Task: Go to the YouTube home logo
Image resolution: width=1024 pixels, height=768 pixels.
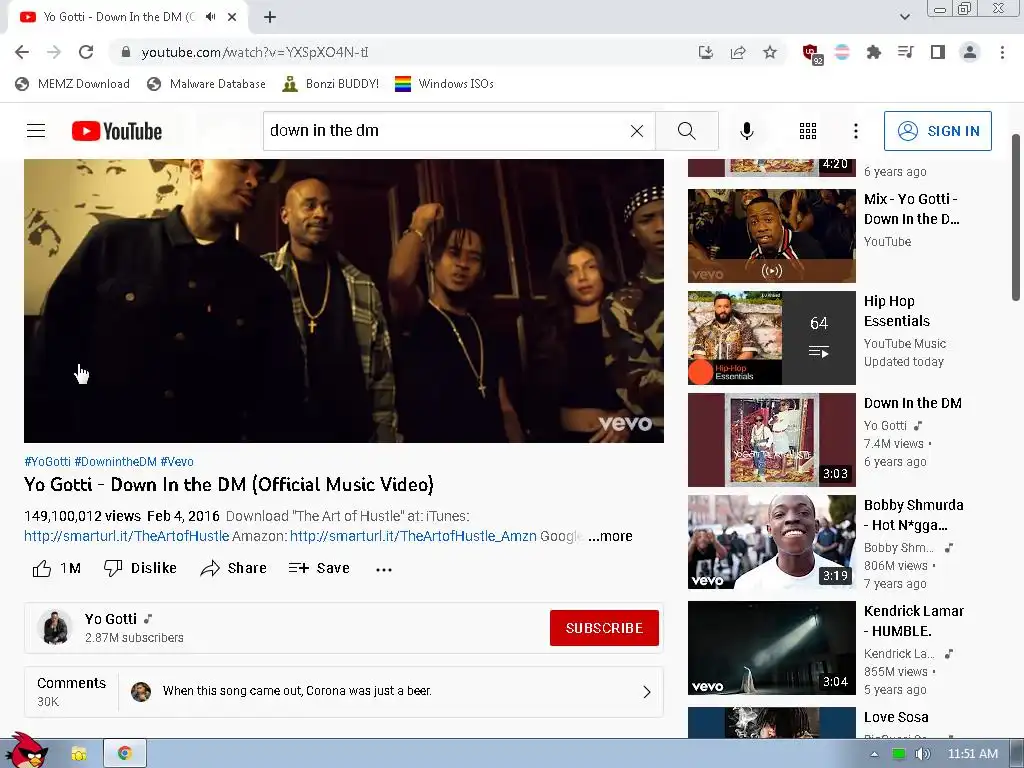Action: [x=117, y=131]
